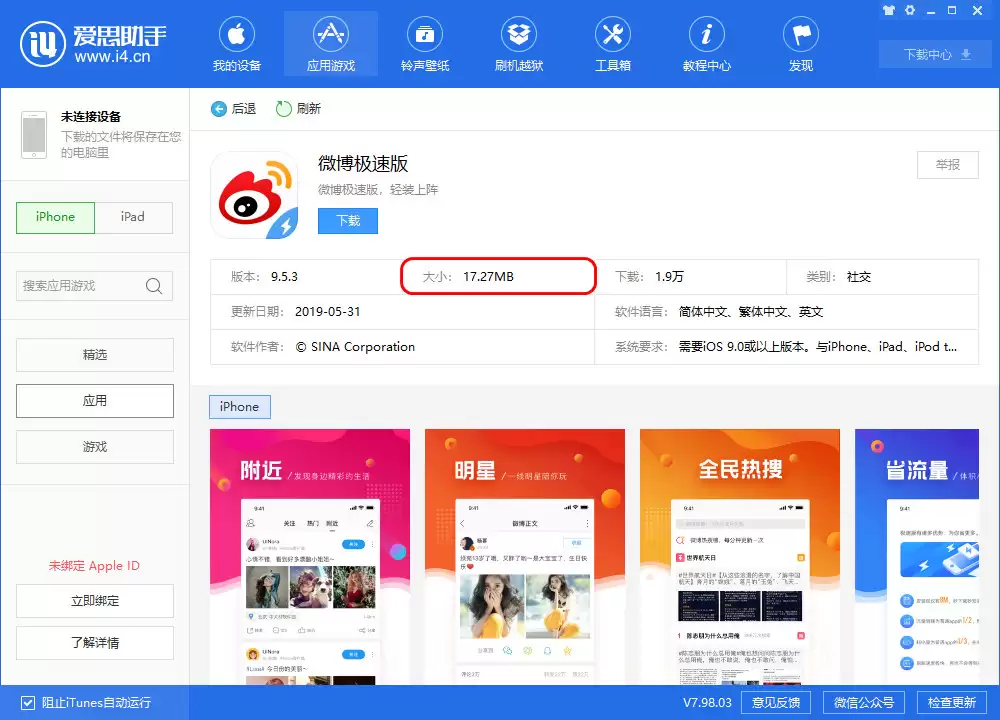Click 了解详情 learn more button
This screenshot has height=720, width=1000.
click(94, 643)
